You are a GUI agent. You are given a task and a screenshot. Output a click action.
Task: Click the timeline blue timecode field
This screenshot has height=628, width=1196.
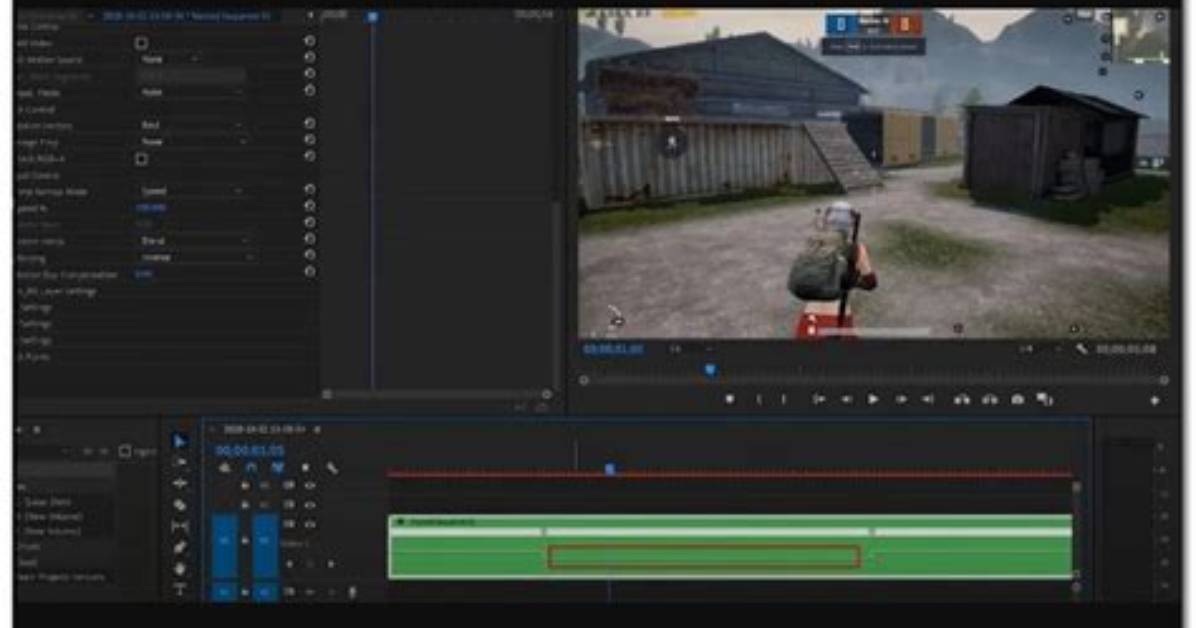point(249,451)
